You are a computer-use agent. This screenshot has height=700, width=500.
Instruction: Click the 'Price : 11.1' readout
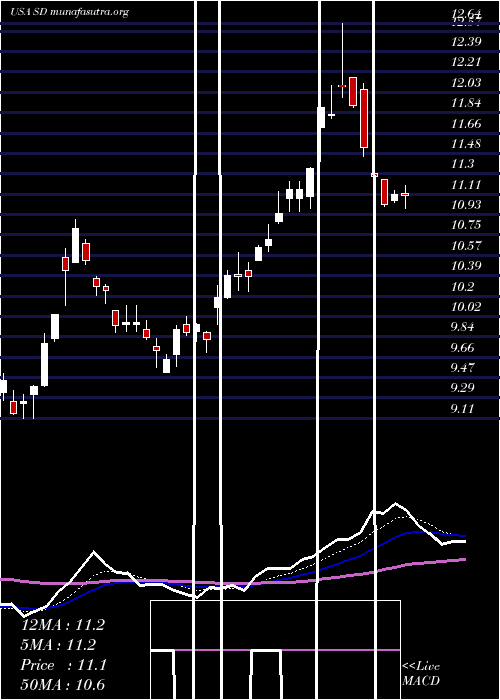click(x=63, y=666)
